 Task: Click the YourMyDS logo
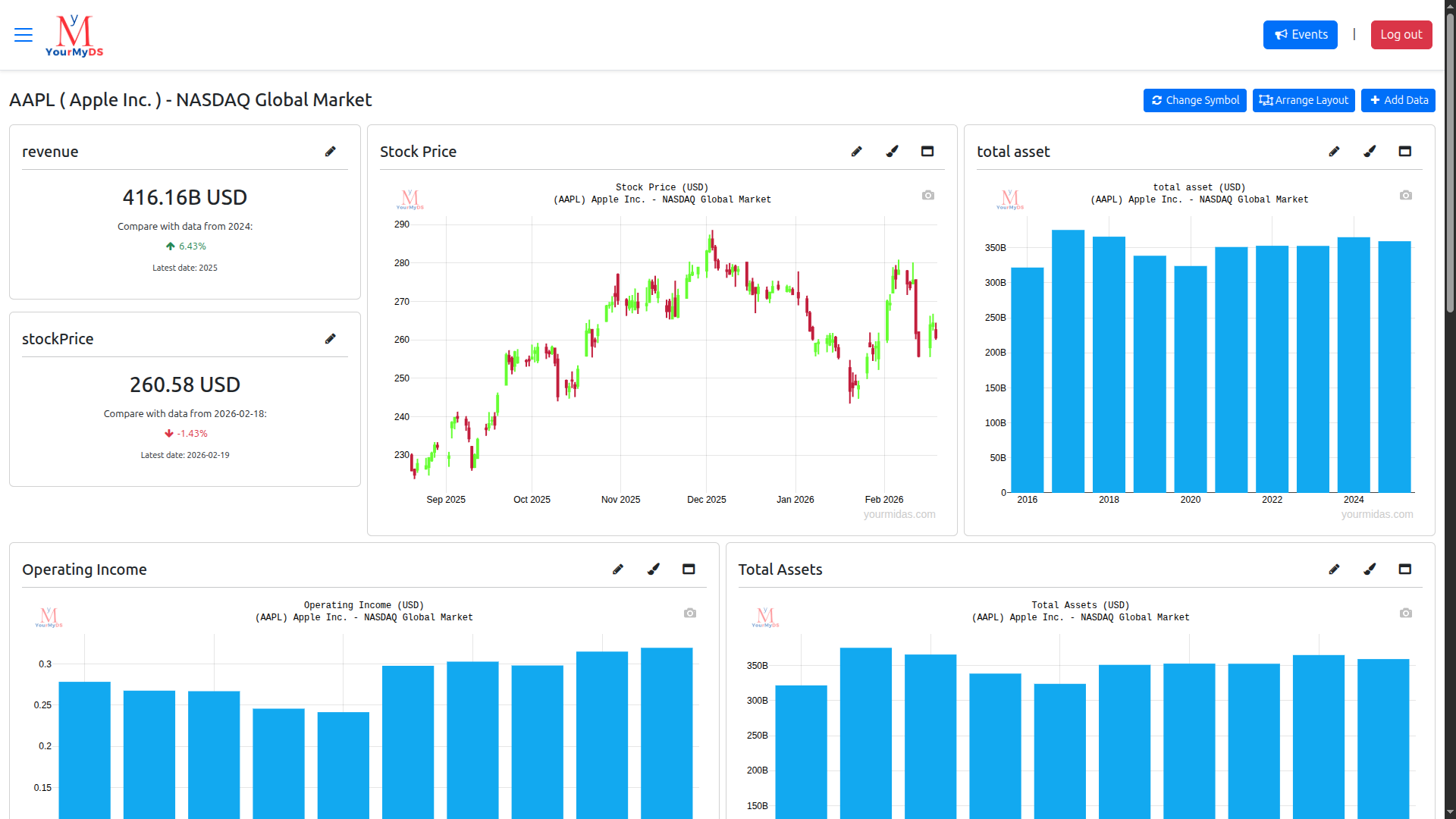[x=74, y=36]
